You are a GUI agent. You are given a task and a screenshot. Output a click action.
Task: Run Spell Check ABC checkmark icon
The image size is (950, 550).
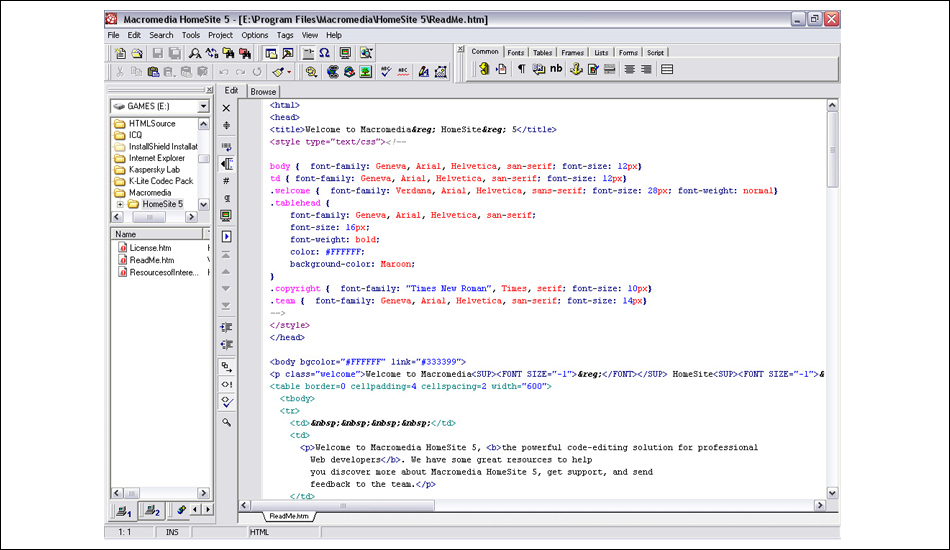(386, 72)
